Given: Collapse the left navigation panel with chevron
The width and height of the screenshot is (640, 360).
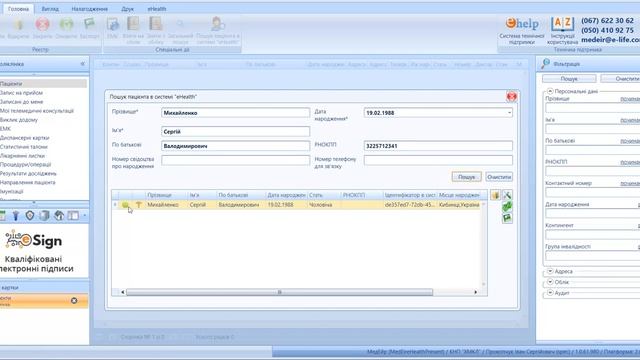Looking at the screenshot, I should coord(83,64).
